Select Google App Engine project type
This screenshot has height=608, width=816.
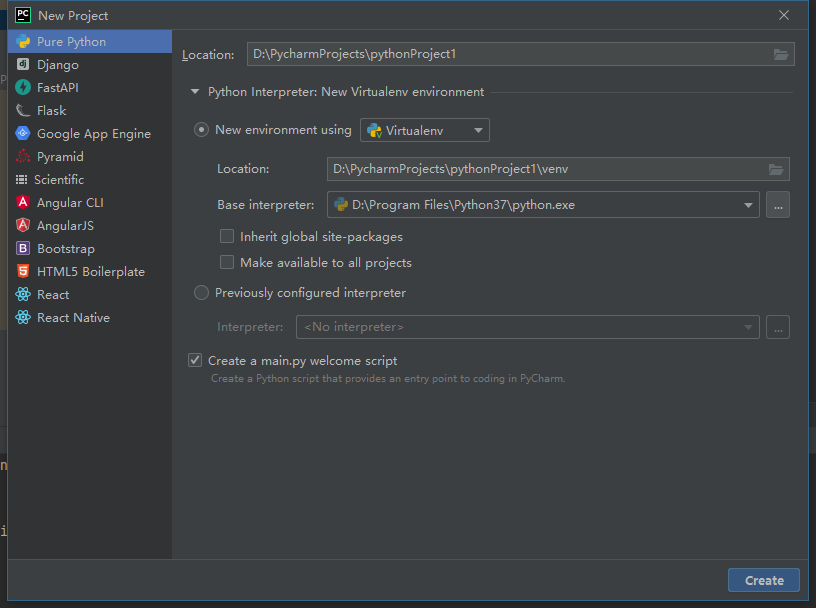[x=90, y=133]
